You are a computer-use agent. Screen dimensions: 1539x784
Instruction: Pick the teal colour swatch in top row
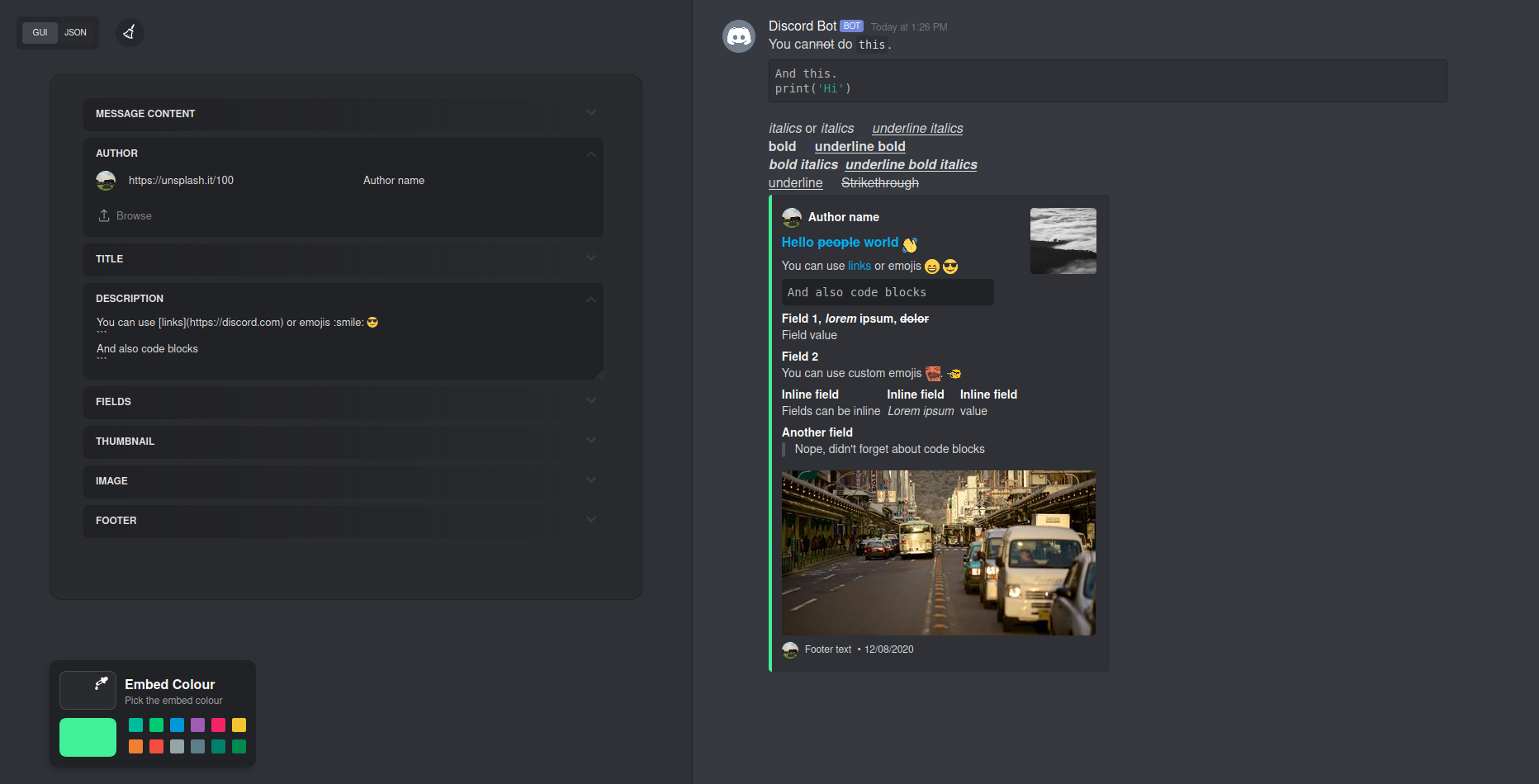(135, 725)
